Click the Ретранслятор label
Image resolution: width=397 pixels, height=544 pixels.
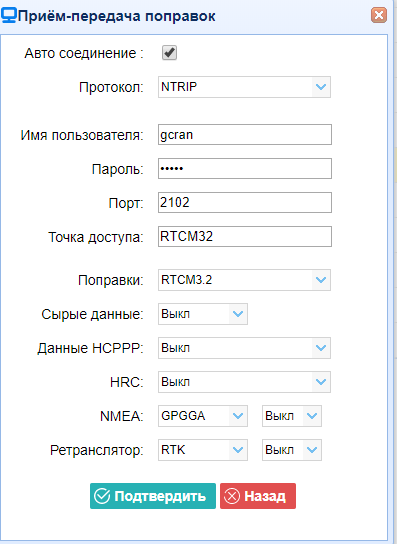[x=96, y=450]
